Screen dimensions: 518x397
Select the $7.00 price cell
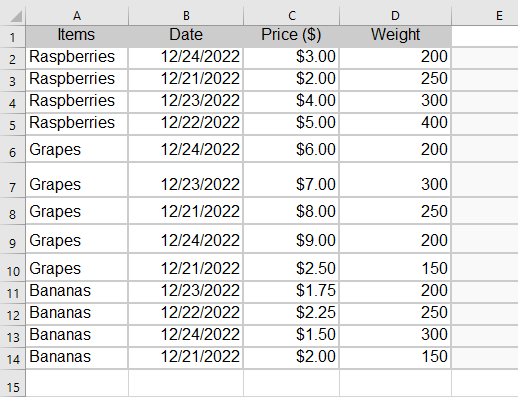click(x=292, y=180)
